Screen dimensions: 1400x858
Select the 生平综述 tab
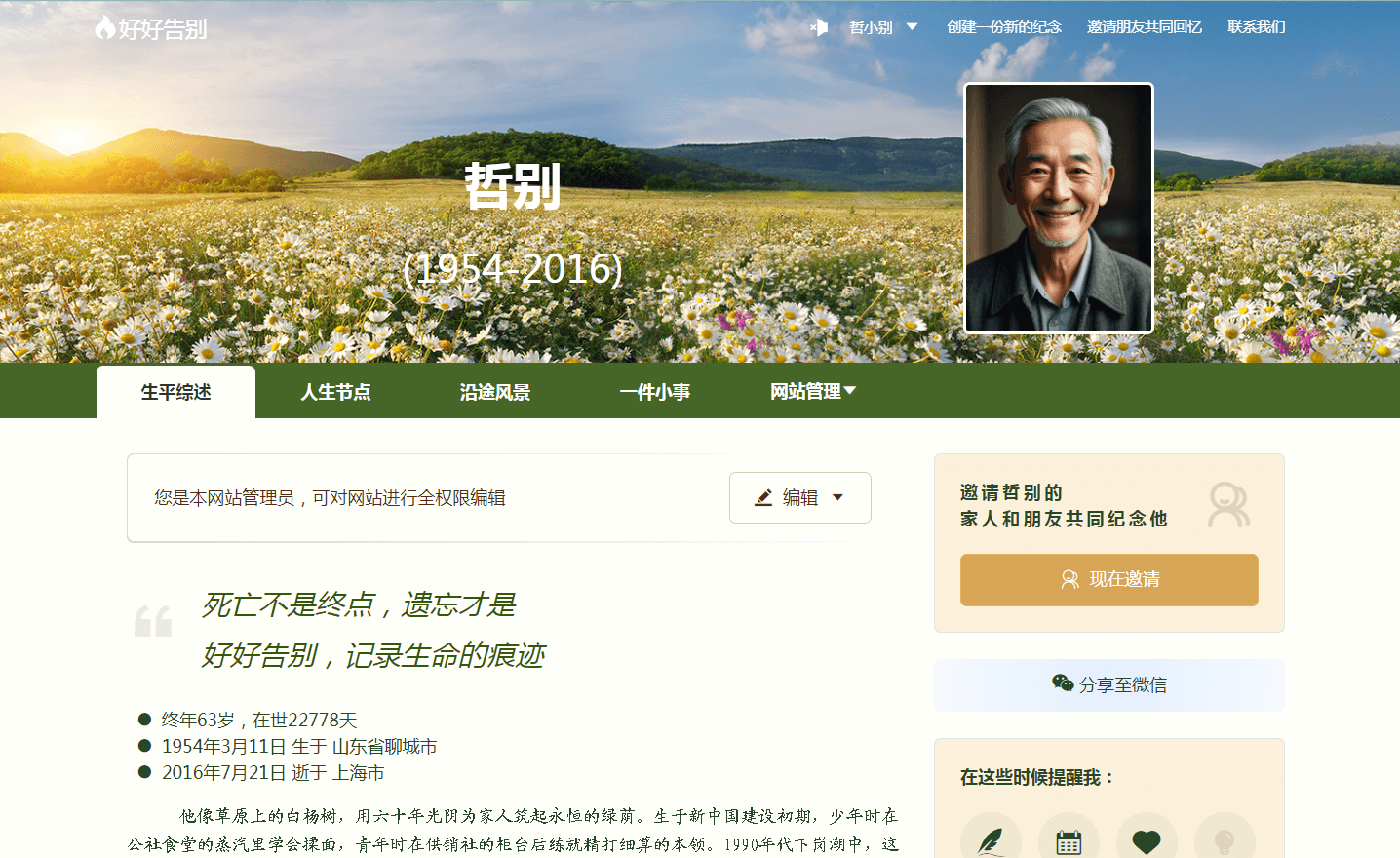[x=175, y=392]
